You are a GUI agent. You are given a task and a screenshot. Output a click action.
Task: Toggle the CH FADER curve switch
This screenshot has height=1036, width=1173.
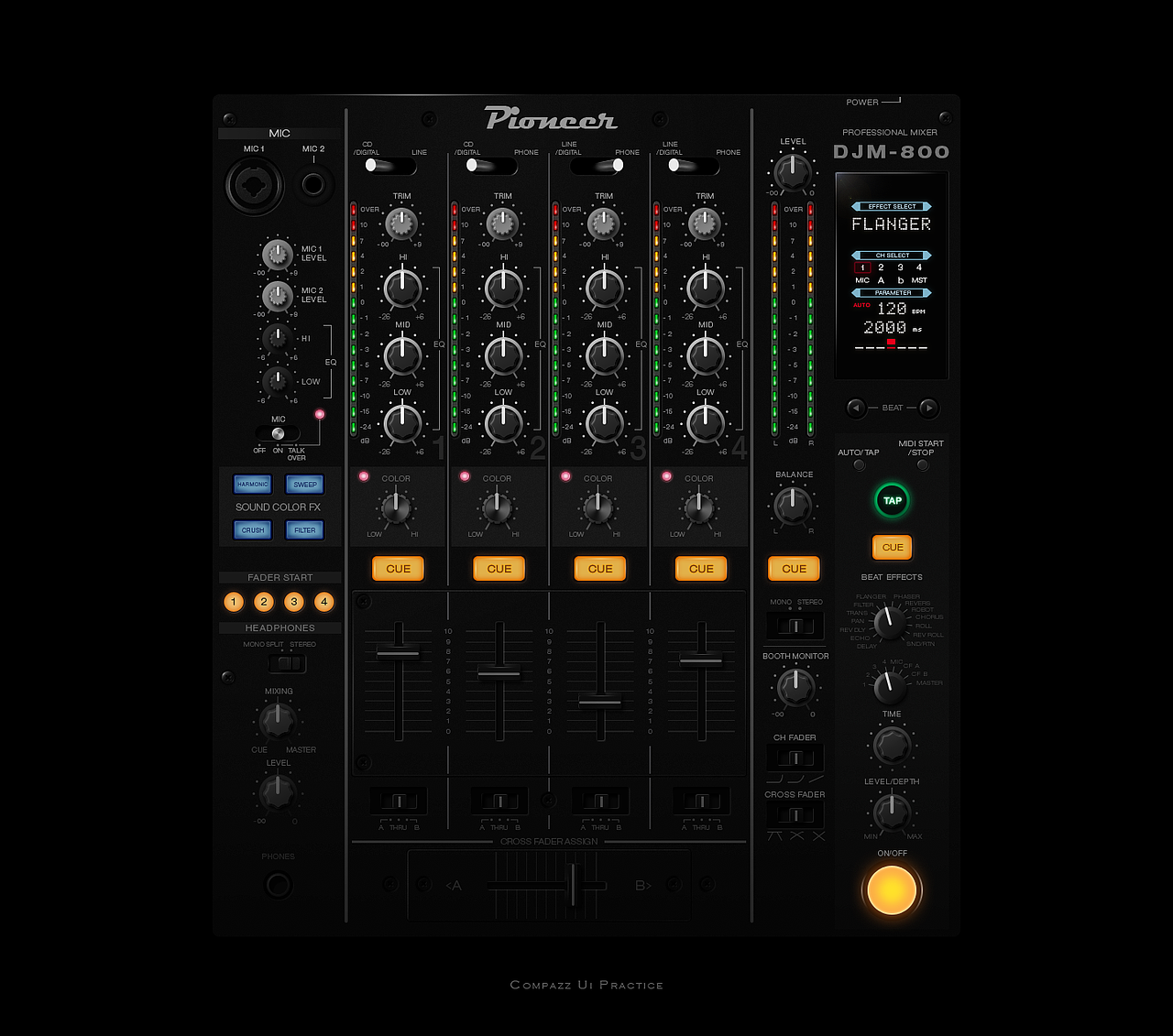coord(795,758)
